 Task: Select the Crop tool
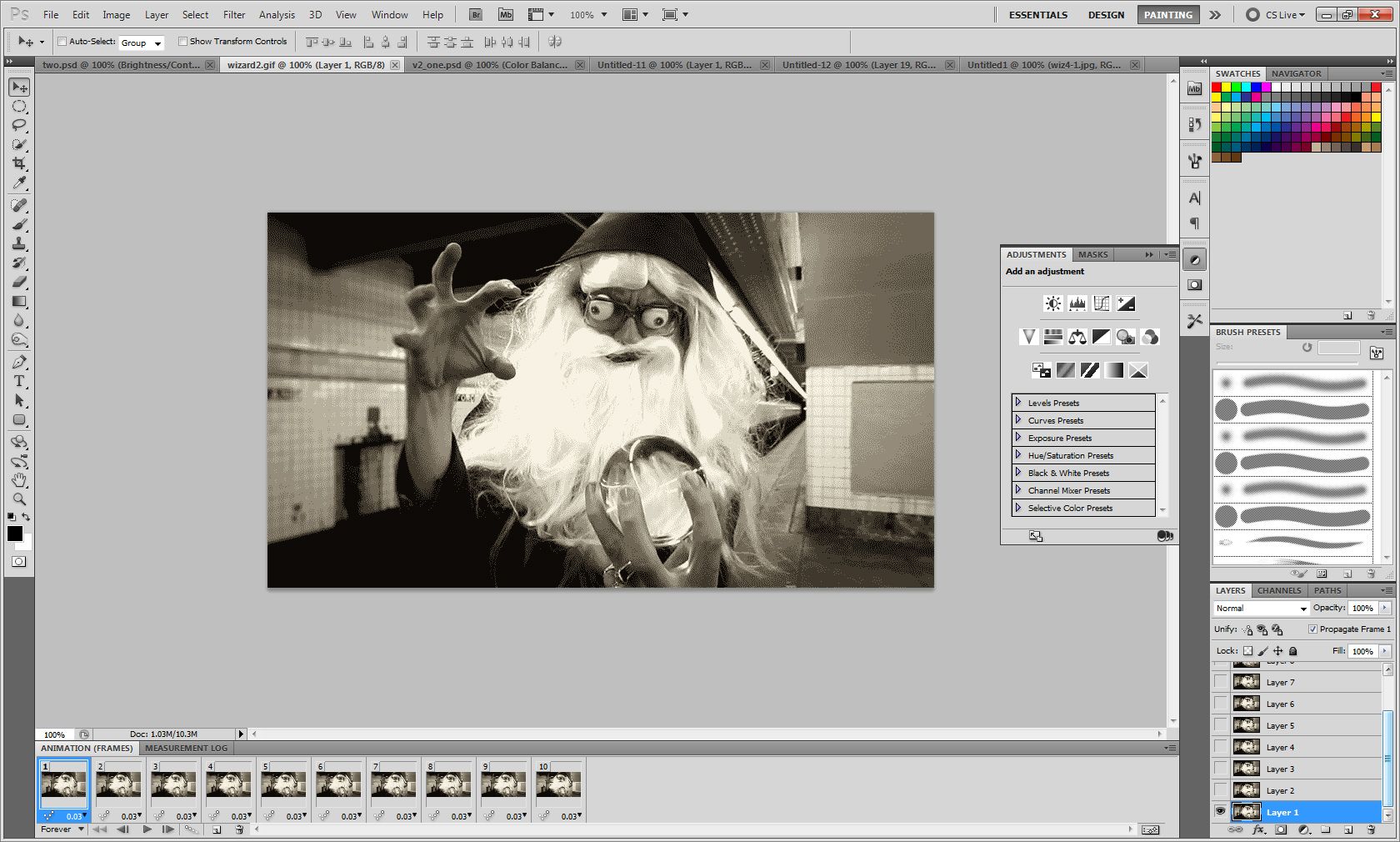19,163
